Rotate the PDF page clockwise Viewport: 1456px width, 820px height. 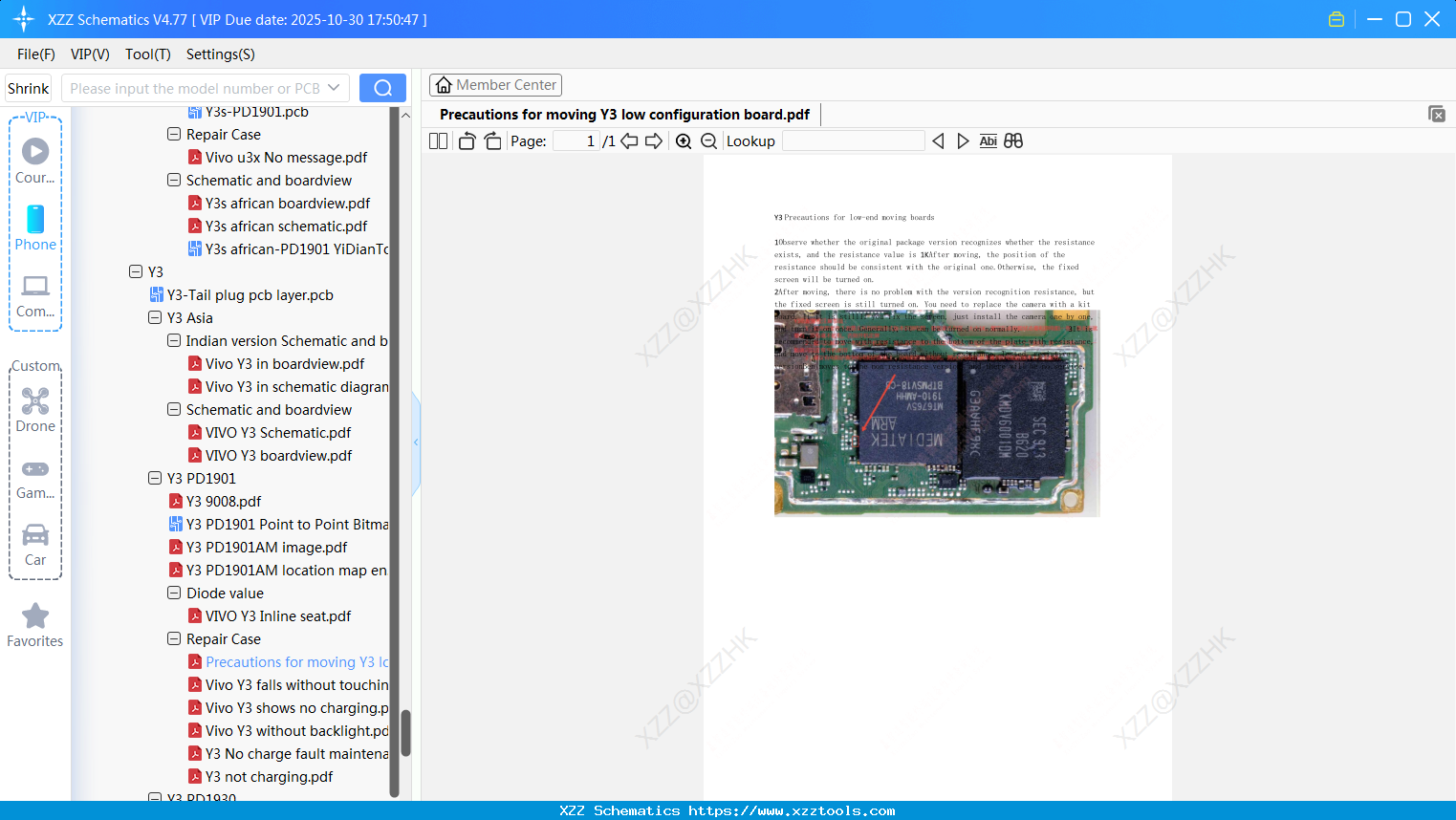492,140
